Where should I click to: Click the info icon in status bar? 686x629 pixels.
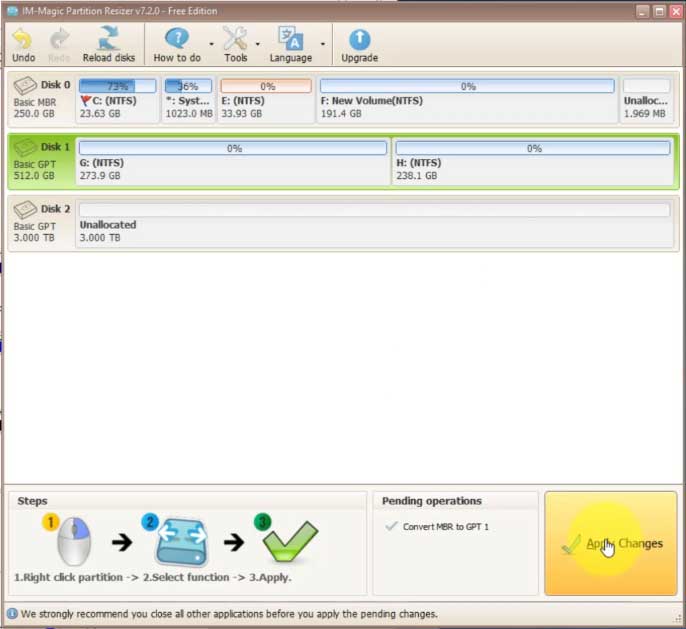point(12,614)
